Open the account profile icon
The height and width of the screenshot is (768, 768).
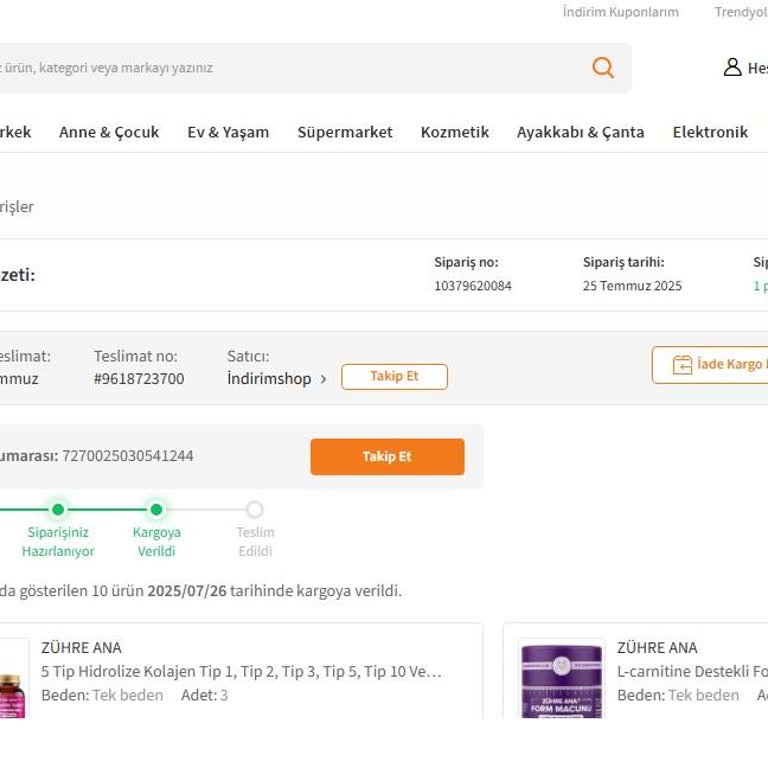coord(732,67)
